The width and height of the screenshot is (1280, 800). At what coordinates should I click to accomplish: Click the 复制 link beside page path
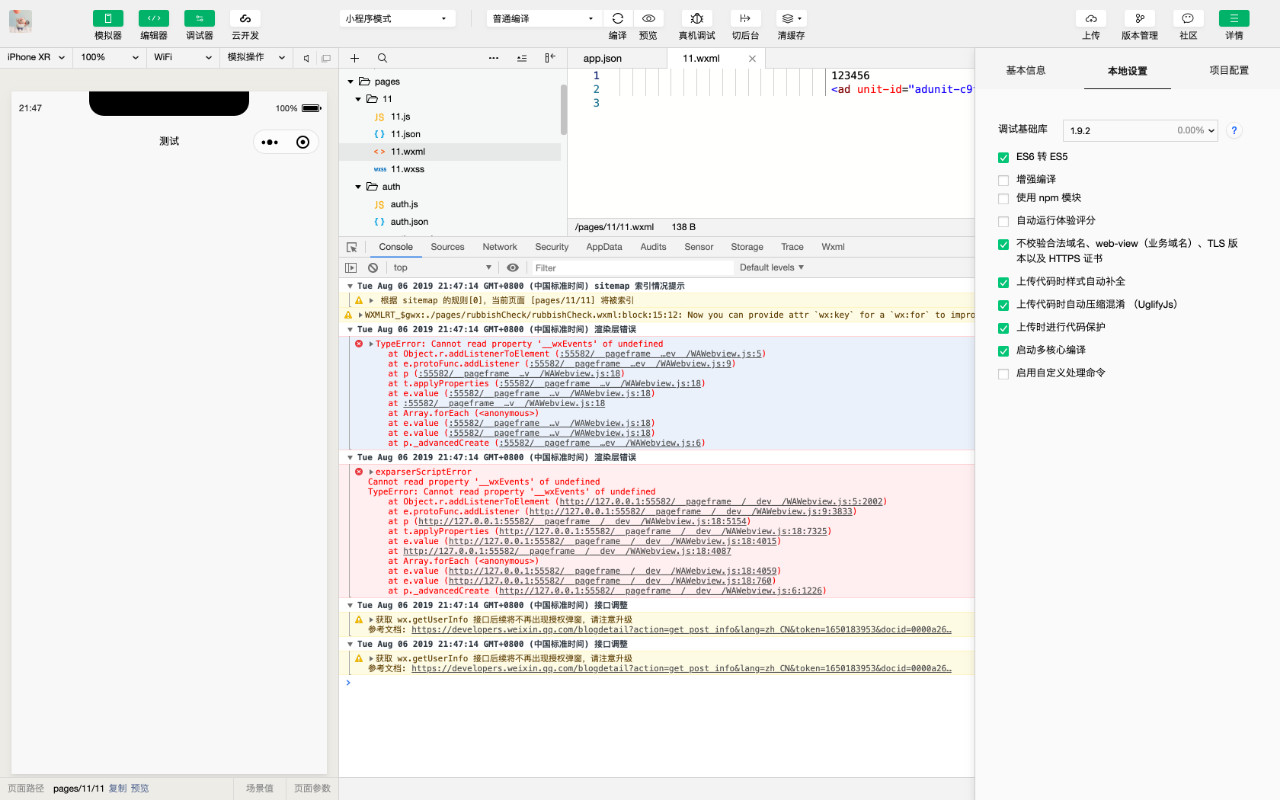pyautogui.click(x=117, y=789)
